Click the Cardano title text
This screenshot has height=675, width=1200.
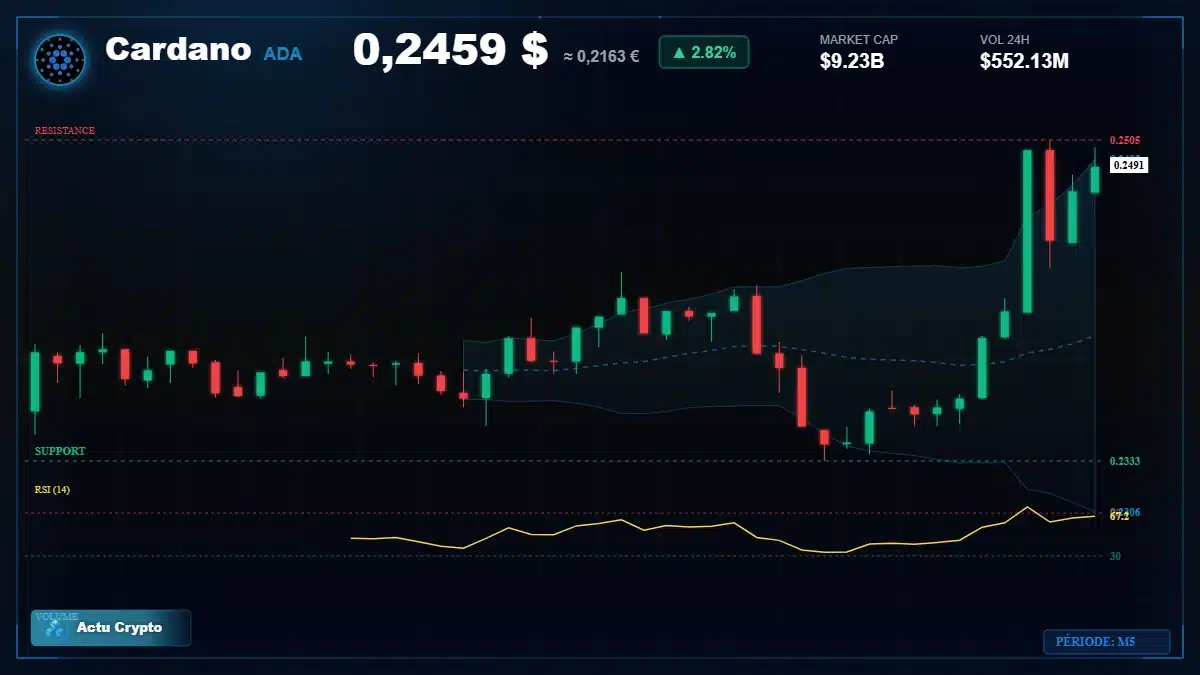[178, 49]
